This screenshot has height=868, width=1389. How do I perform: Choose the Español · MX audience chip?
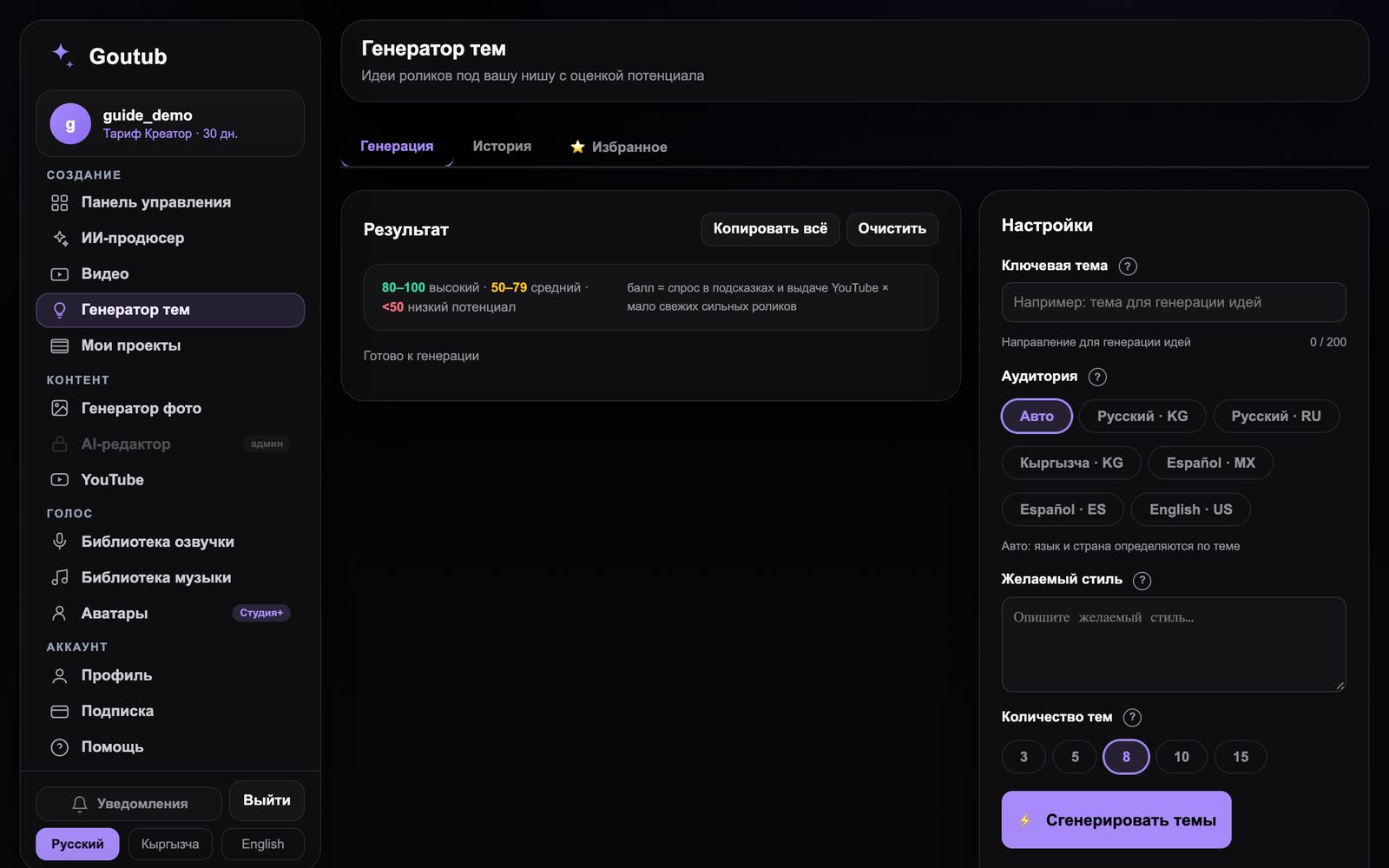1211,463
